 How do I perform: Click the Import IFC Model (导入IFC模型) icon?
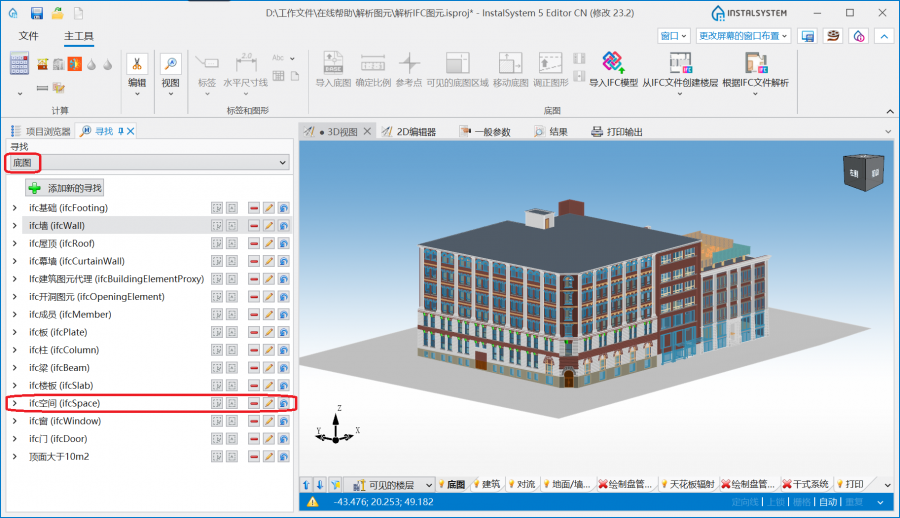click(613, 64)
